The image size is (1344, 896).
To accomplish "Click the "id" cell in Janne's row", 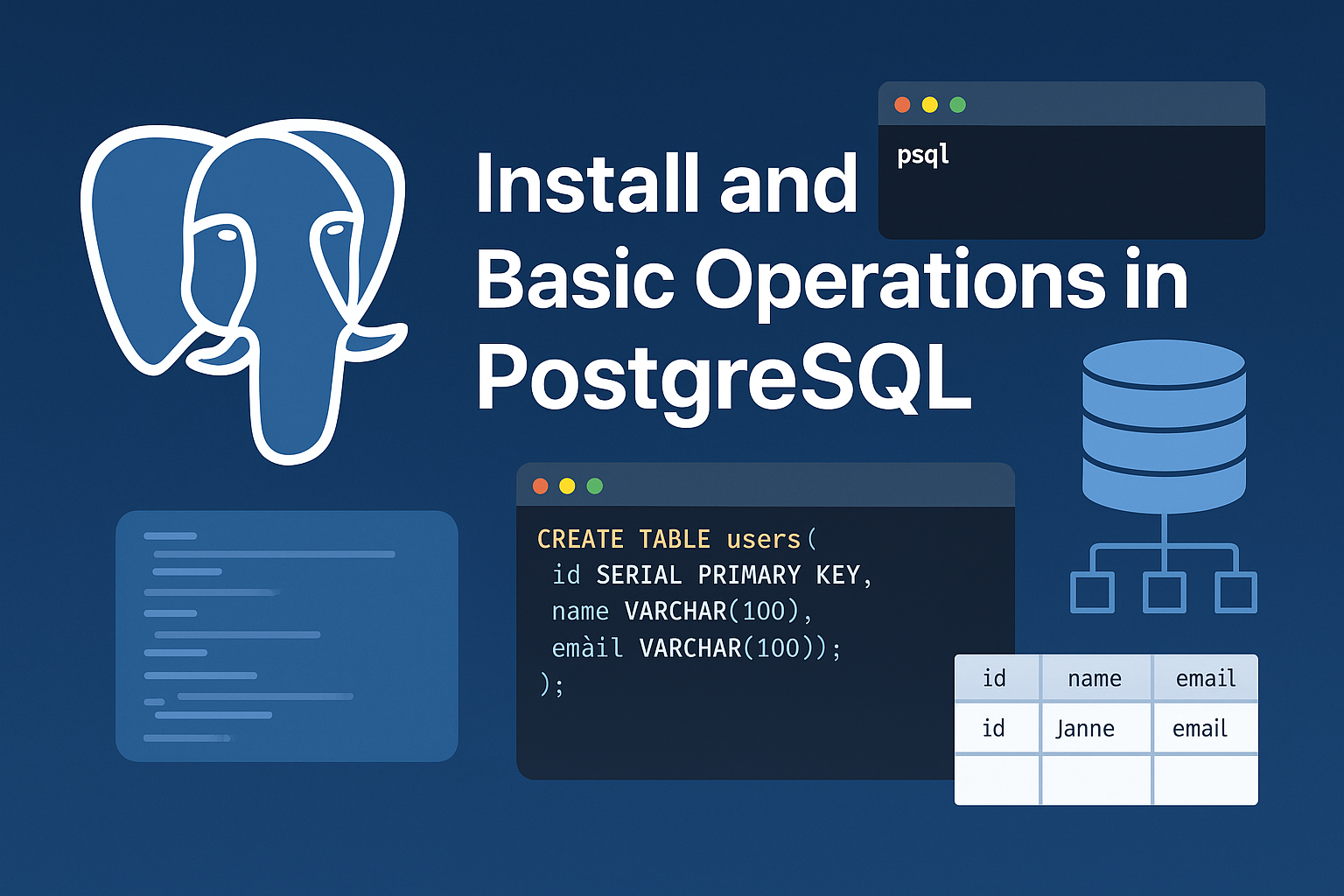I will [x=997, y=728].
